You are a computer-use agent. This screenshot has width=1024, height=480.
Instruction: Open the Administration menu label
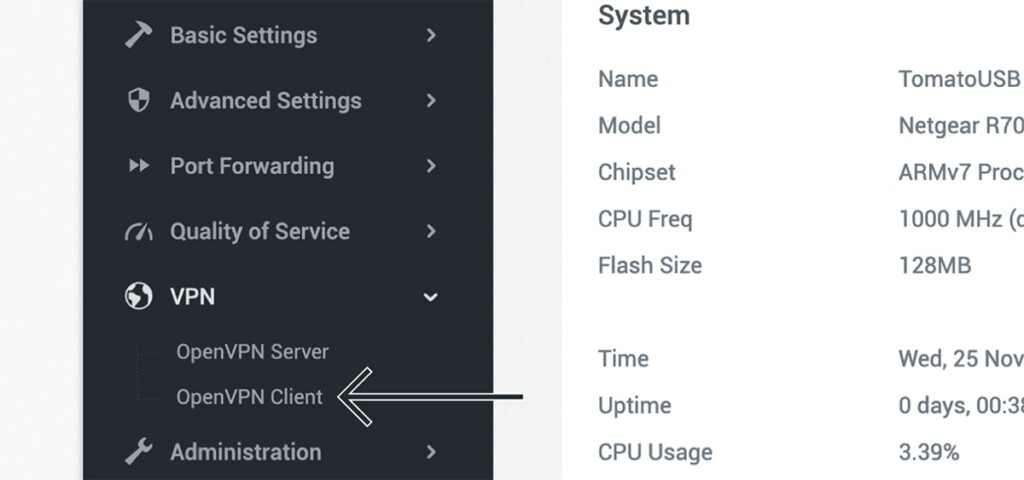click(246, 452)
